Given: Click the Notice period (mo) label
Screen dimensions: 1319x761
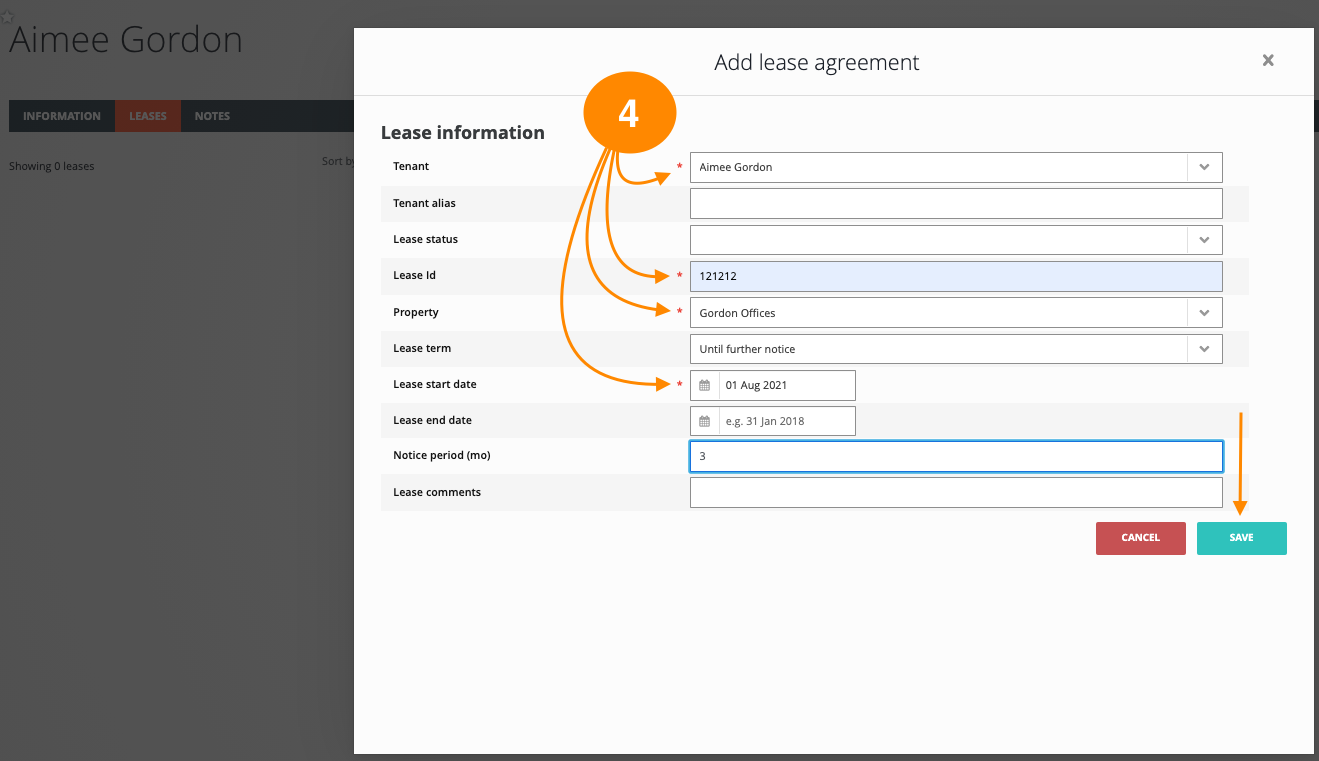Looking at the screenshot, I should point(442,456).
